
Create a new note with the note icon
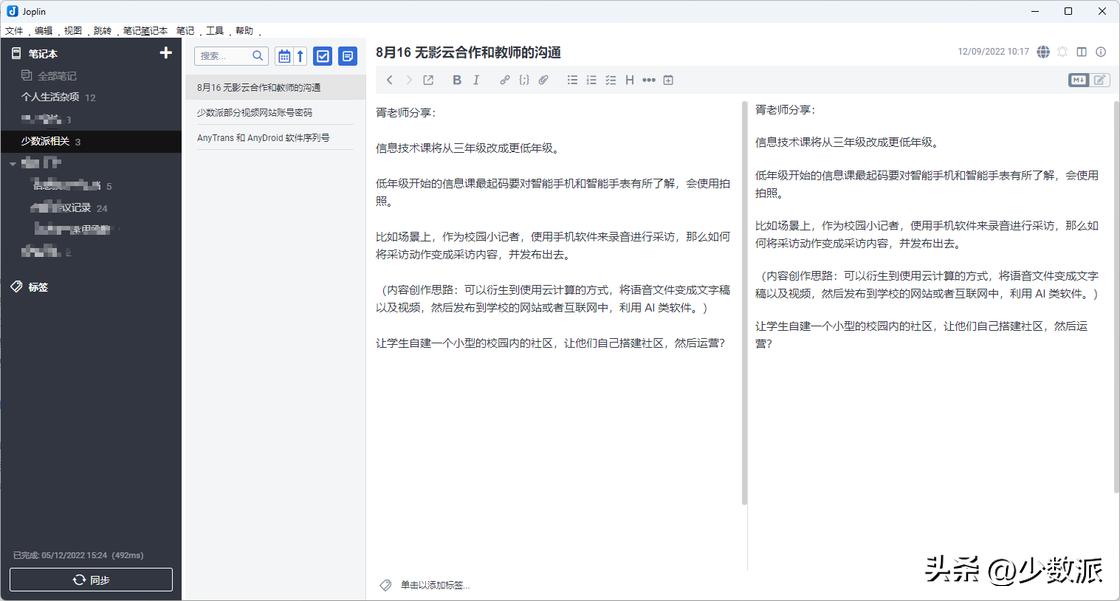(x=347, y=57)
